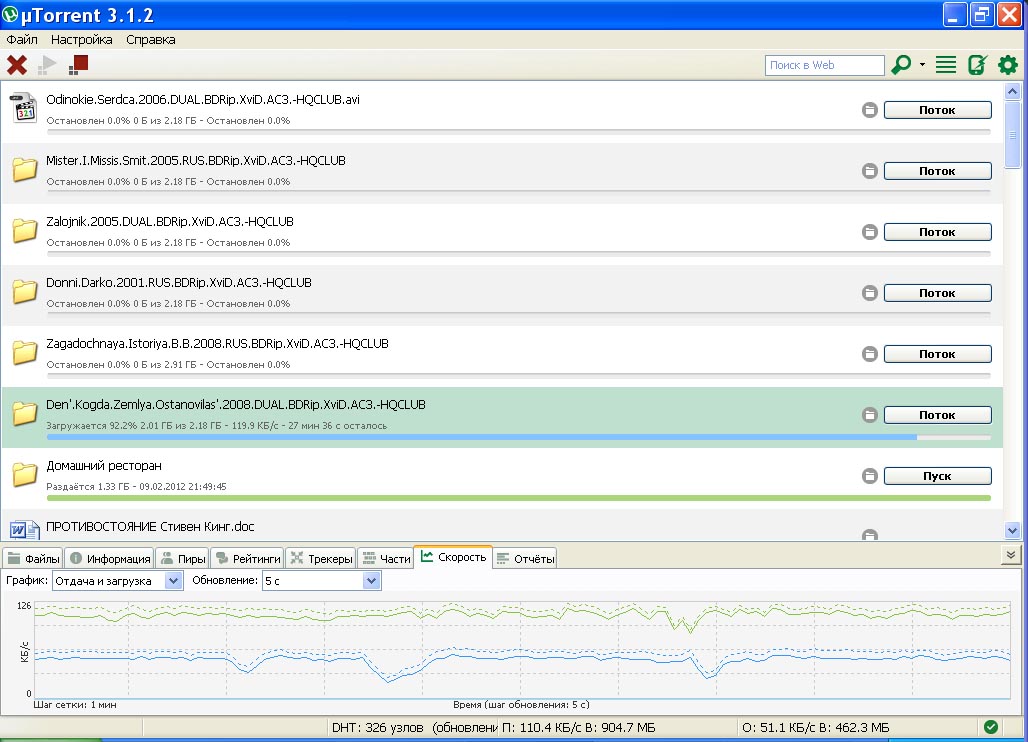Click round grey button in Donni.Darko row
1028x742 pixels.
point(869,293)
